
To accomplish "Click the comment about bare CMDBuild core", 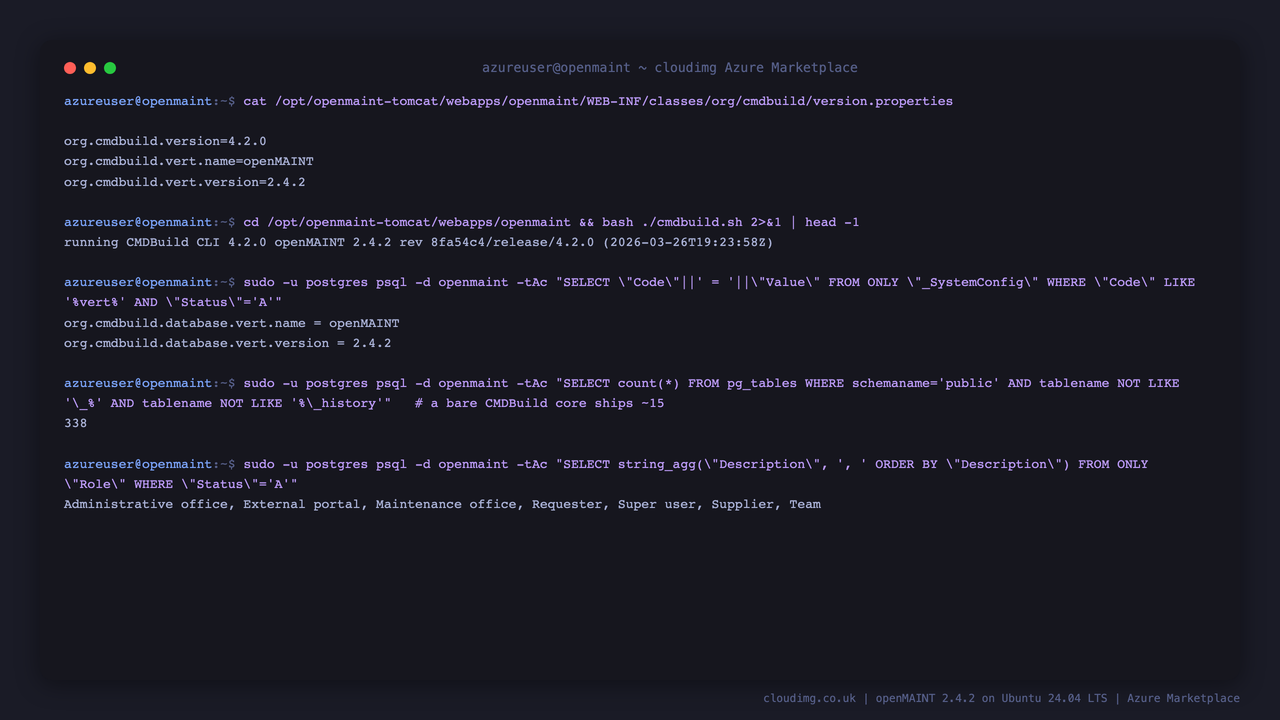I will (x=540, y=403).
